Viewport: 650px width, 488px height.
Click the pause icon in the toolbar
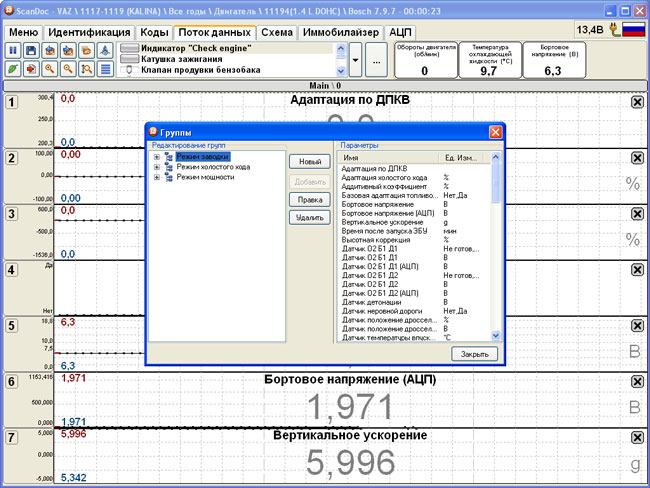14,50
